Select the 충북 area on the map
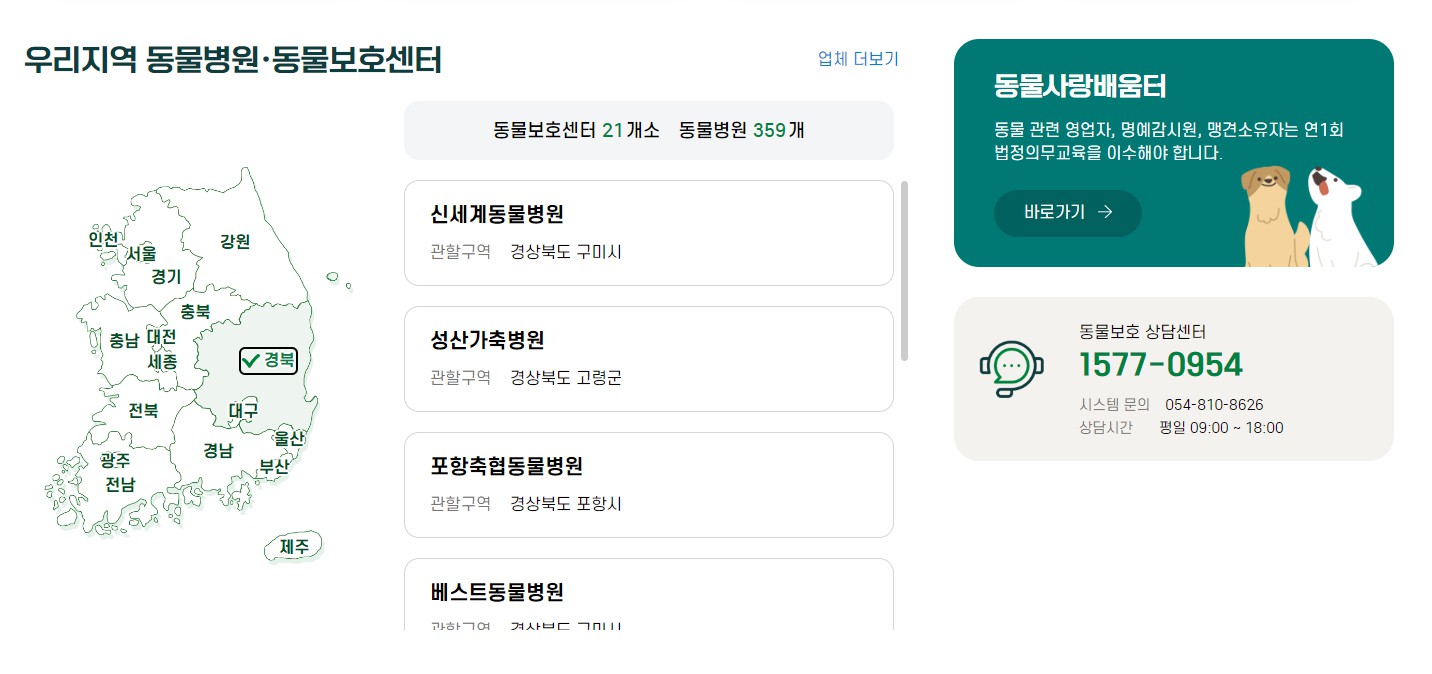The height and width of the screenshot is (674, 1432). tap(194, 310)
